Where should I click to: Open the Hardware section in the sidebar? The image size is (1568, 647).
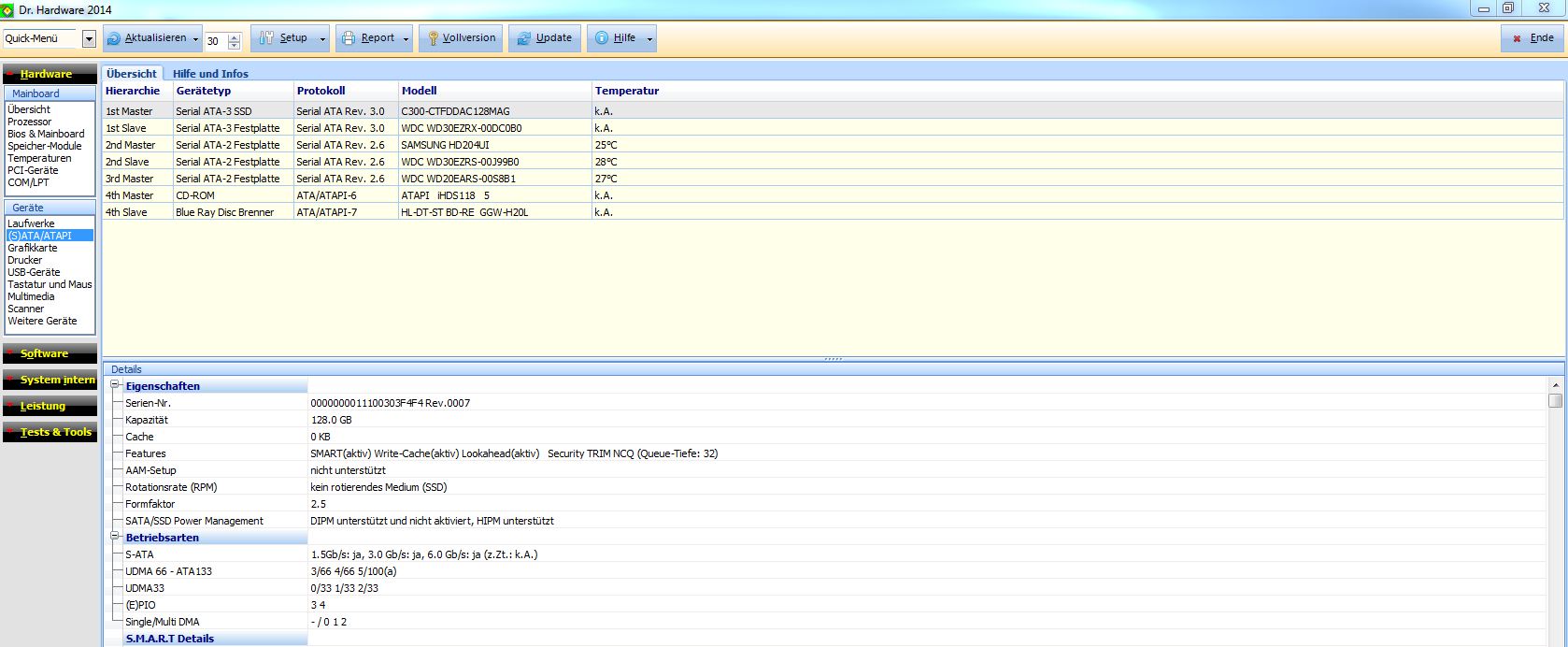point(50,74)
